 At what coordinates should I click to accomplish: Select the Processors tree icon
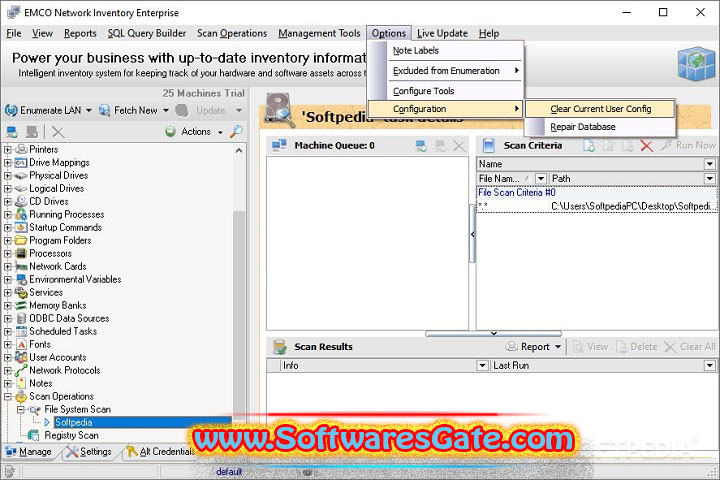click(21, 254)
